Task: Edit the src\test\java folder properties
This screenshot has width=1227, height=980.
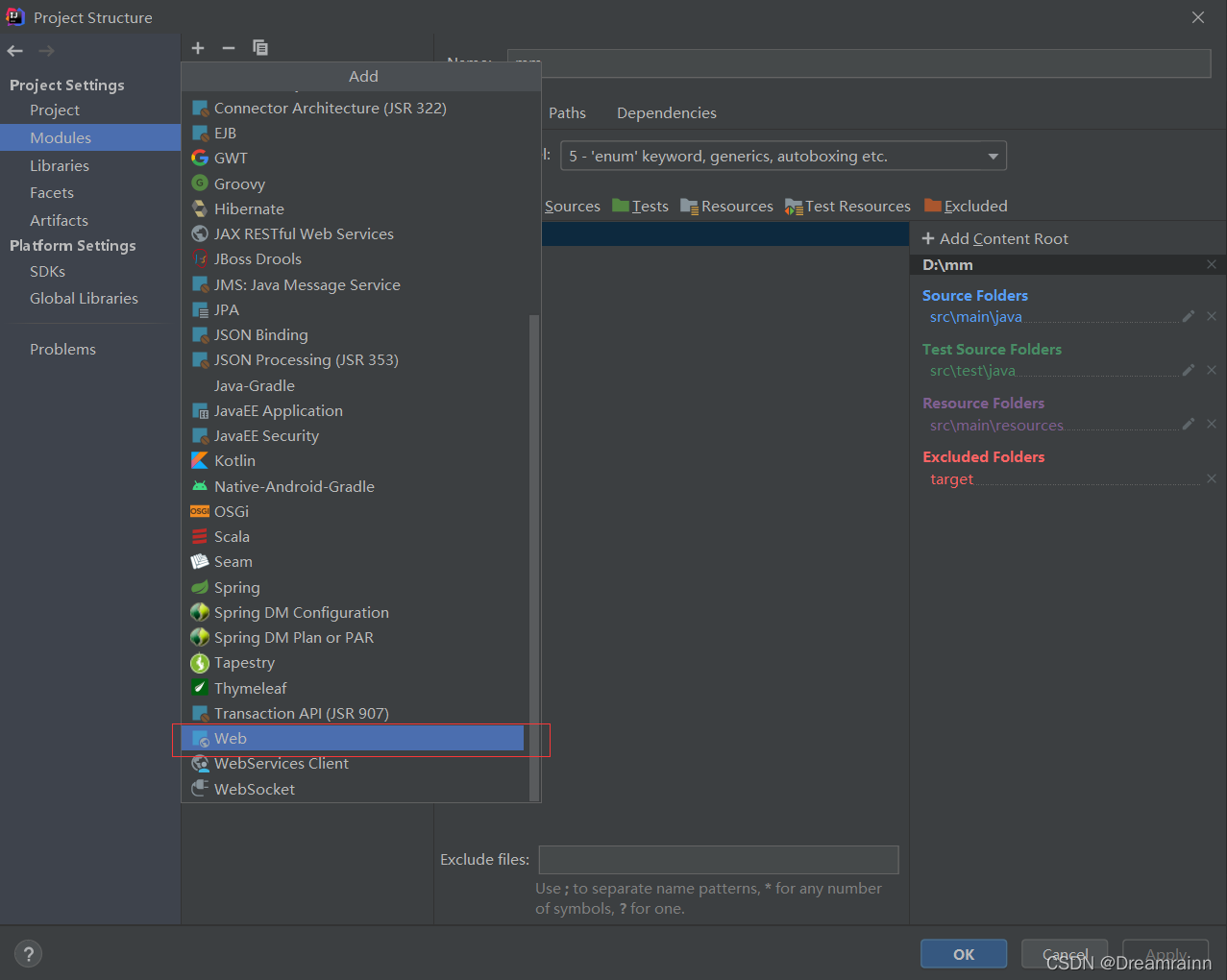Action: click(x=1189, y=370)
